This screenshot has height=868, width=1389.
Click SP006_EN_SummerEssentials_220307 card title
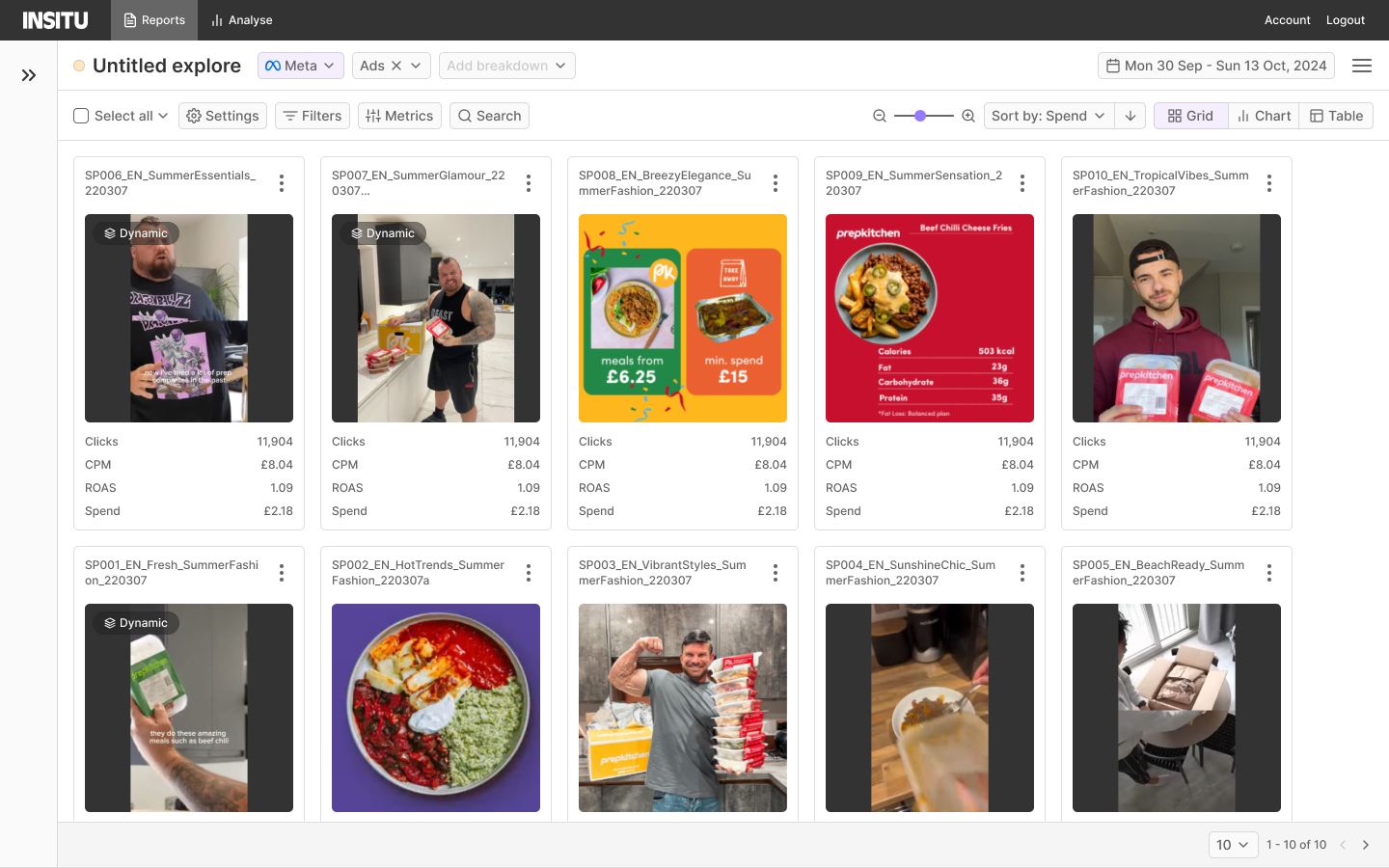click(x=171, y=183)
